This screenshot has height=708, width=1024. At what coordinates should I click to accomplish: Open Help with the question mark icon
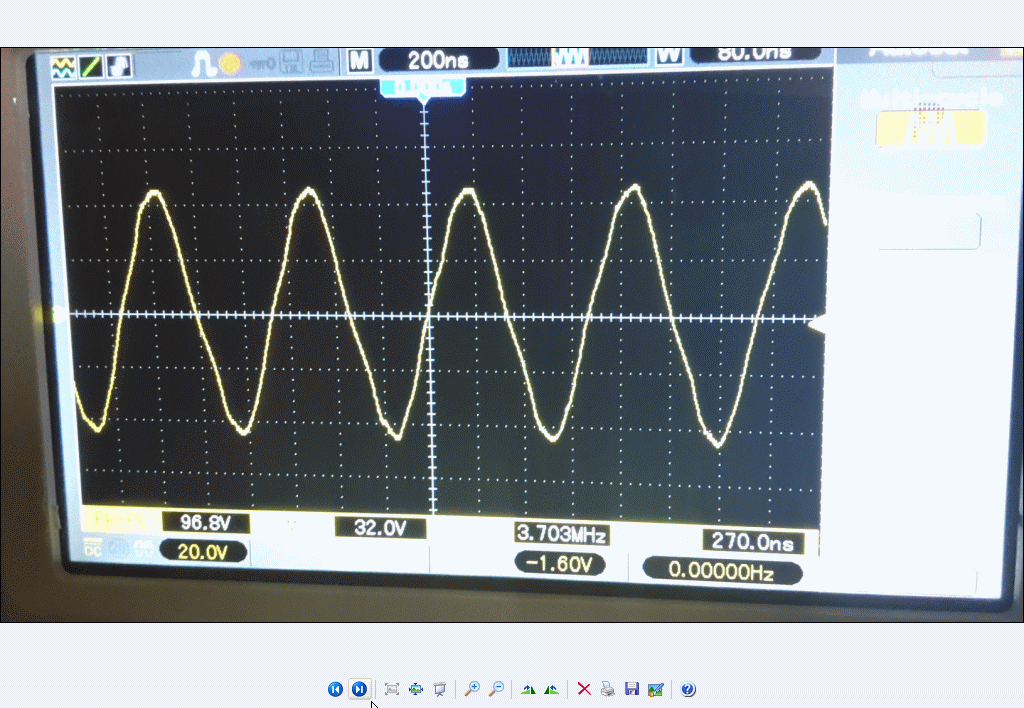click(x=688, y=689)
